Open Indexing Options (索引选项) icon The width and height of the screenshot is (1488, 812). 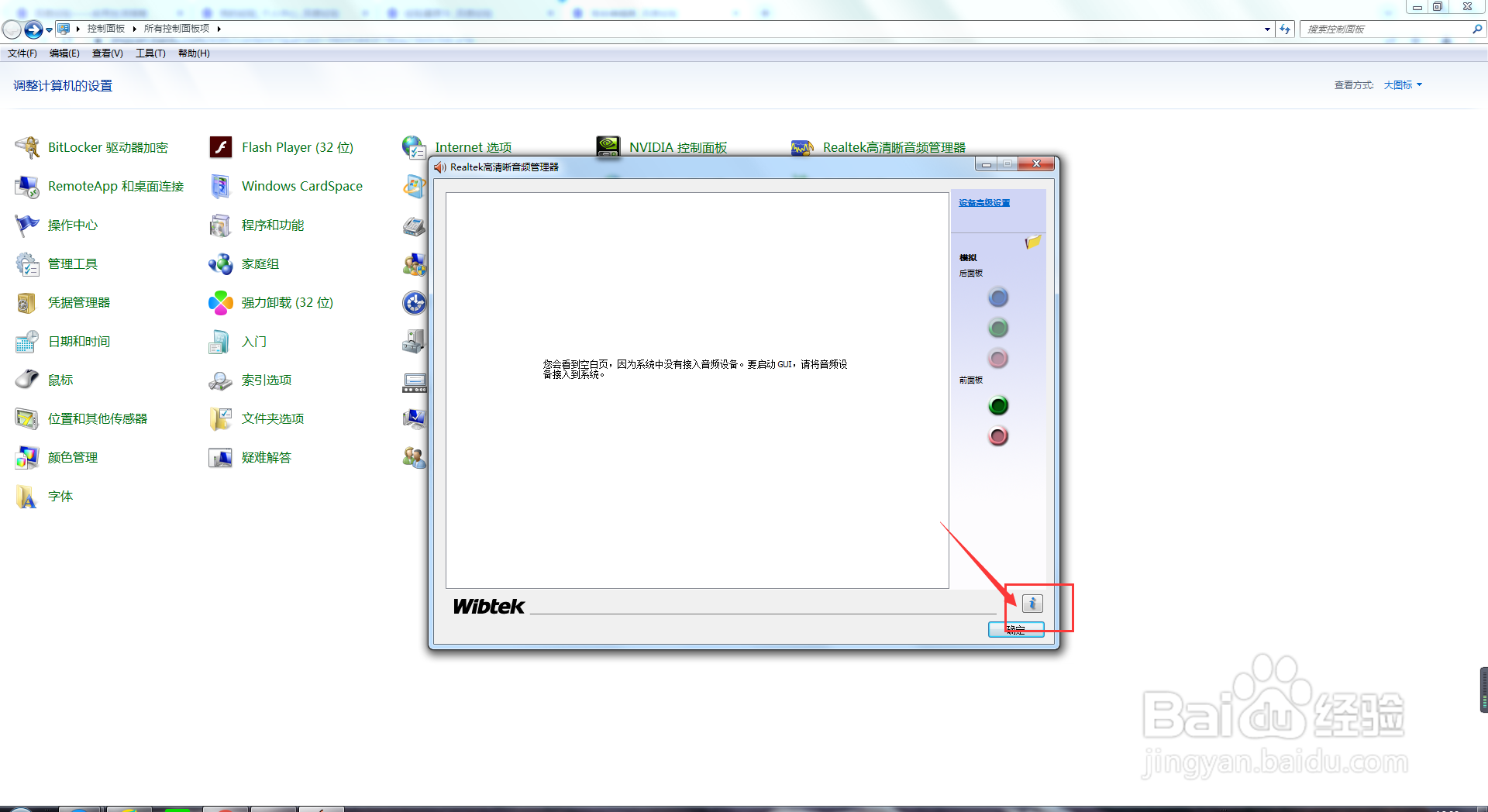(x=221, y=380)
